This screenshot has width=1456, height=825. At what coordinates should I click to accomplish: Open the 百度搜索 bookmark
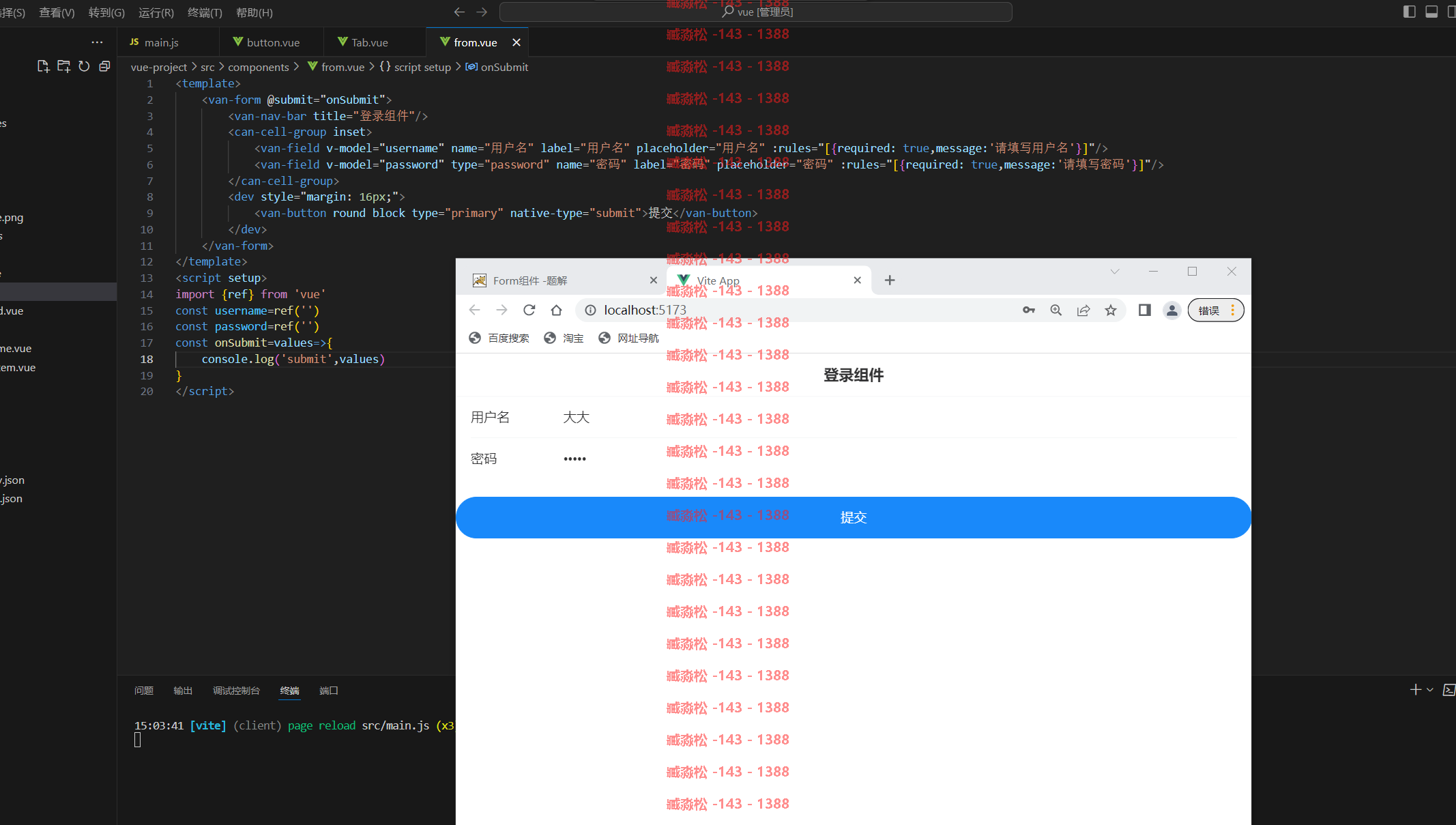pos(499,338)
